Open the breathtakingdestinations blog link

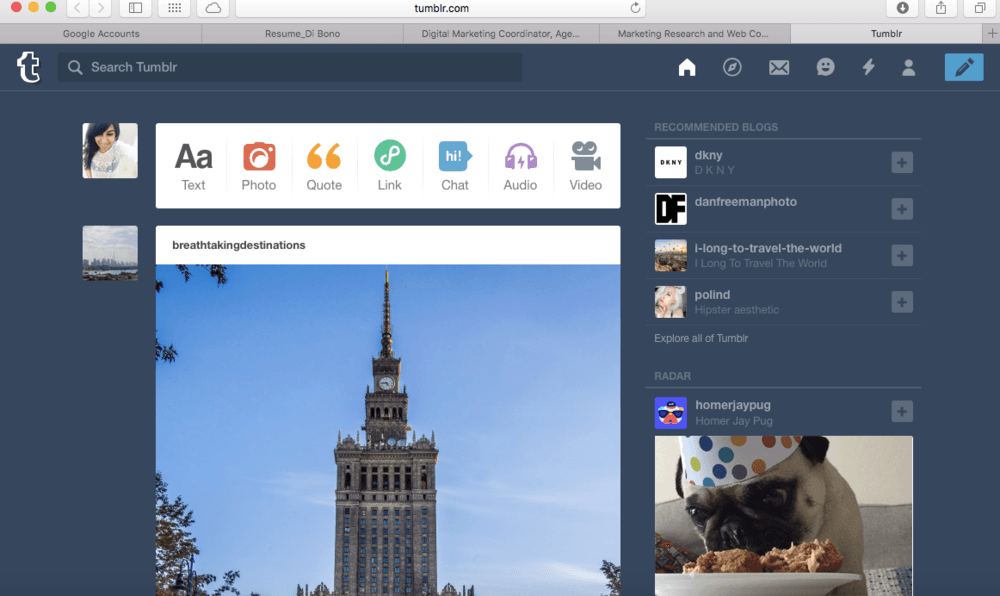click(239, 245)
